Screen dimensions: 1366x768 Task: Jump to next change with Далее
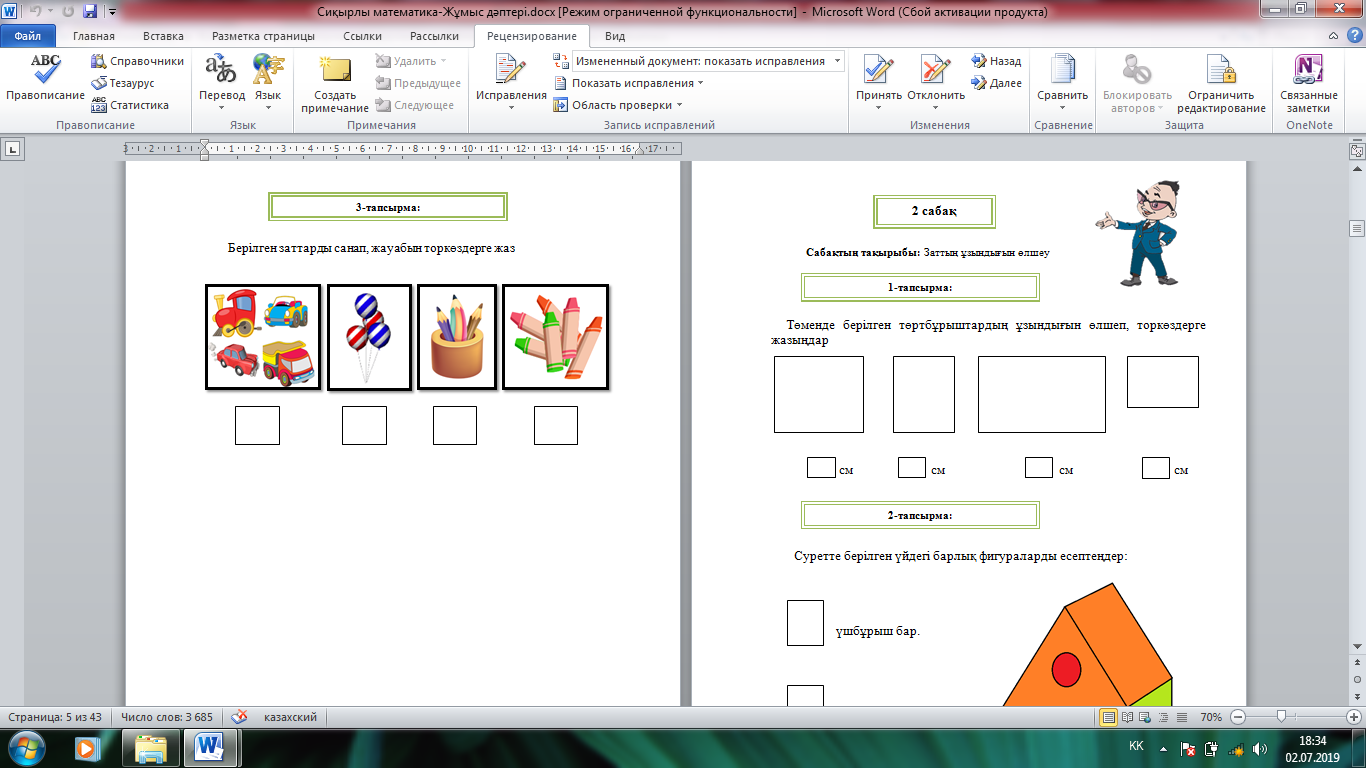[x=996, y=83]
